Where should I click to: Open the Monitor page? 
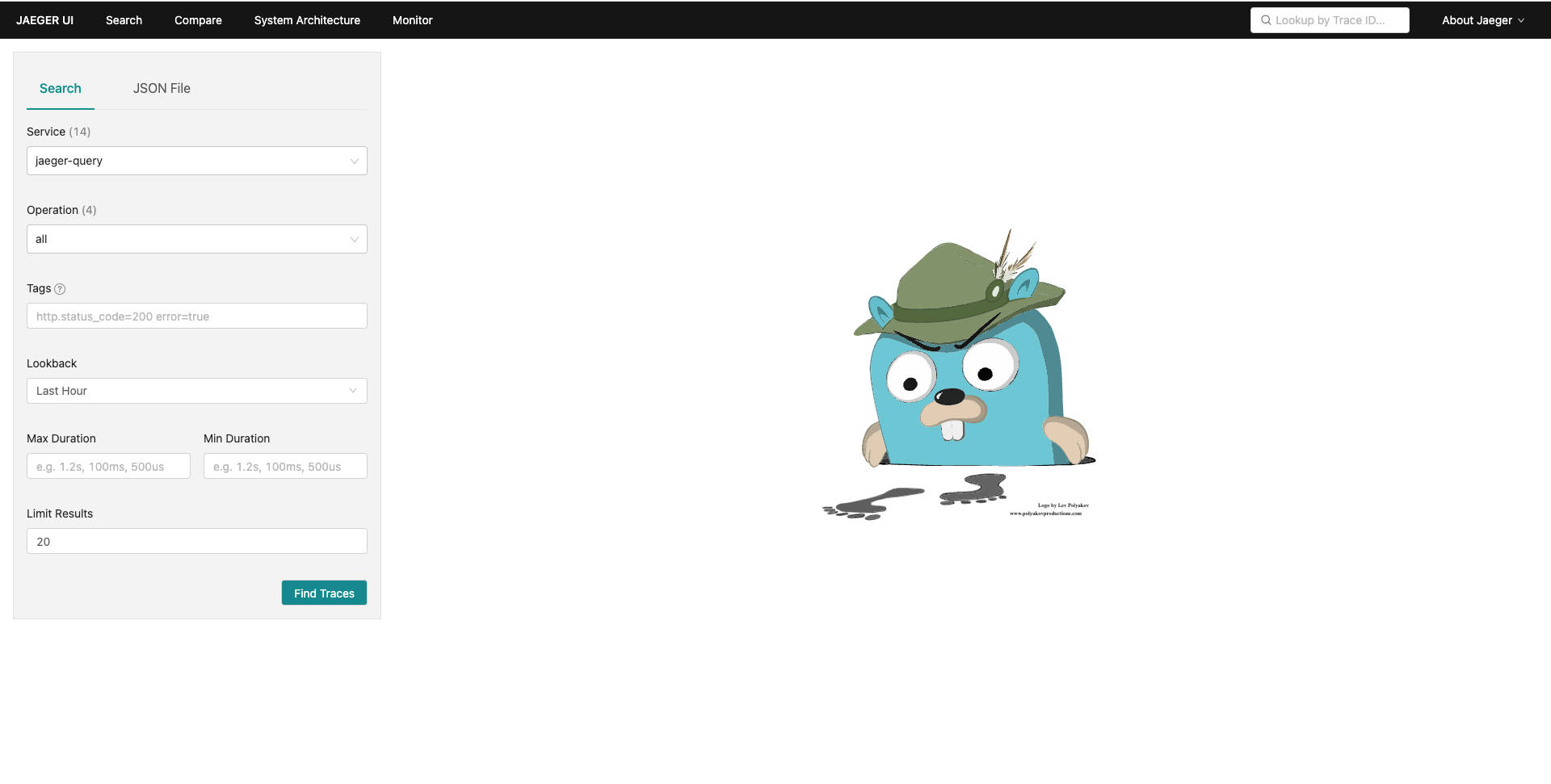[x=413, y=20]
